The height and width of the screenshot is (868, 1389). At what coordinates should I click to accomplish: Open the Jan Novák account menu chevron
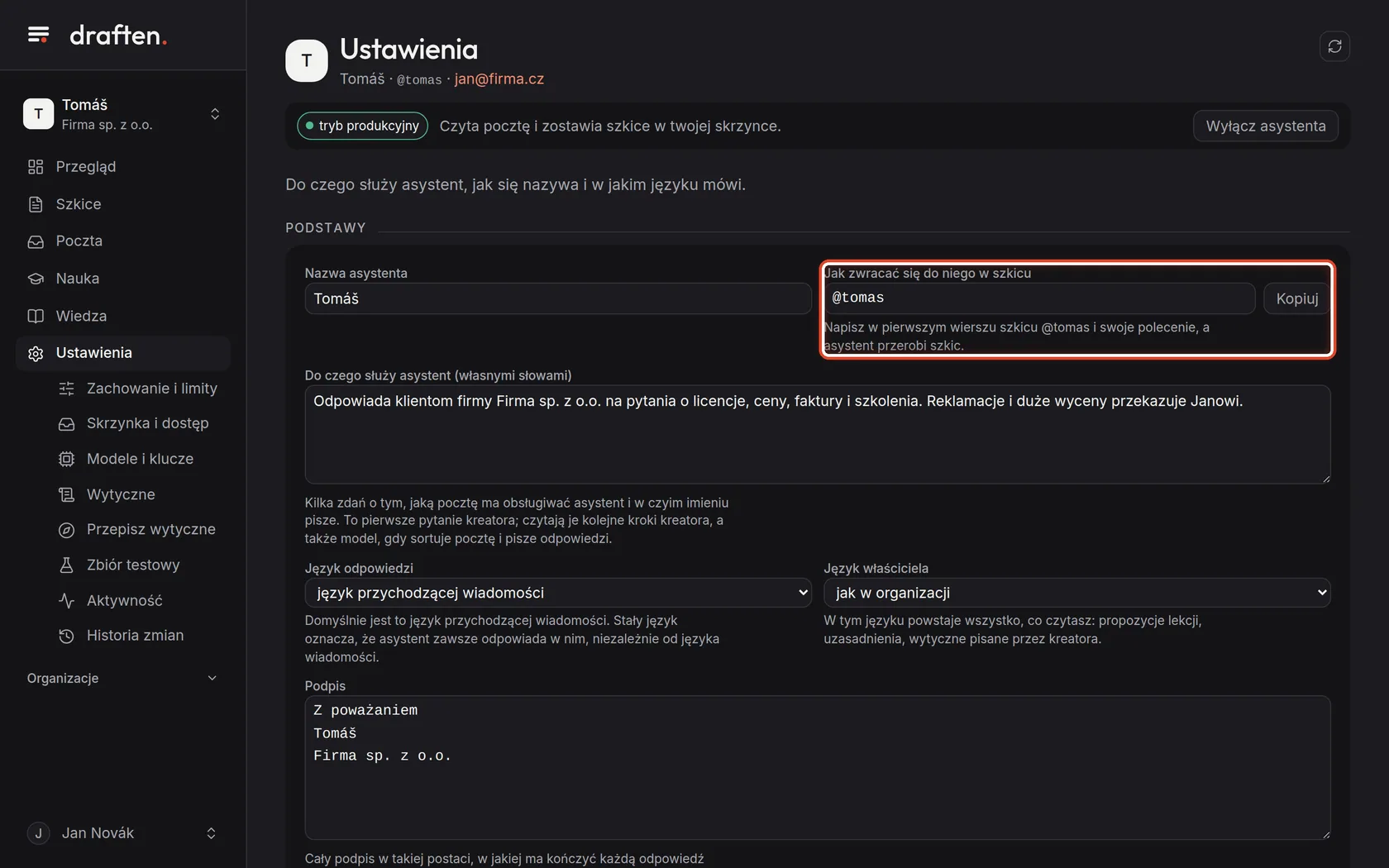click(x=211, y=833)
